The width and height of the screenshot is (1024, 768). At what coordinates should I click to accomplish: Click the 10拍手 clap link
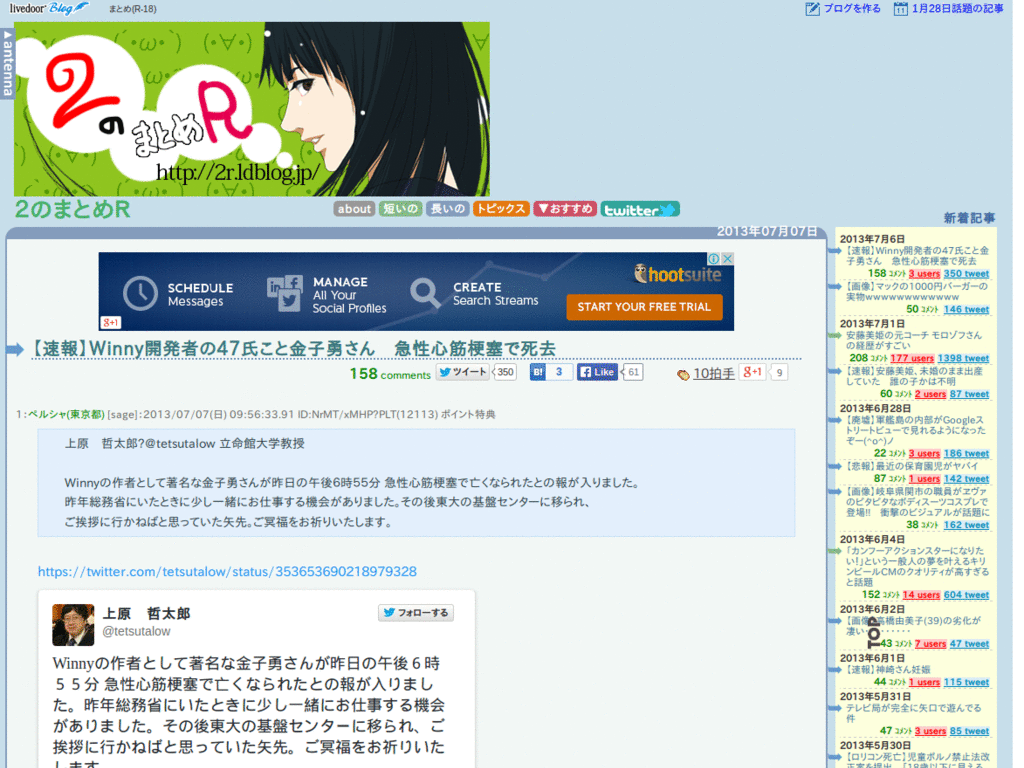click(x=706, y=374)
